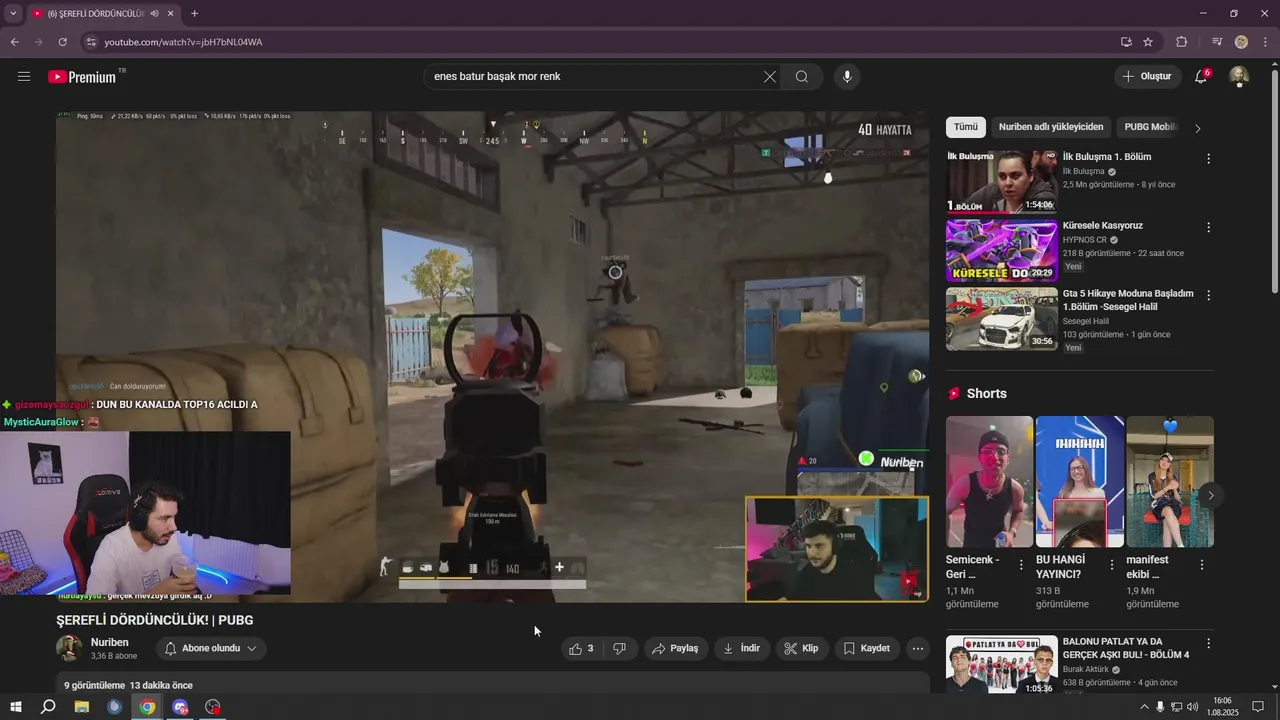Open the account avatar menu
This screenshot has width=1280, height=720.
1239,76
